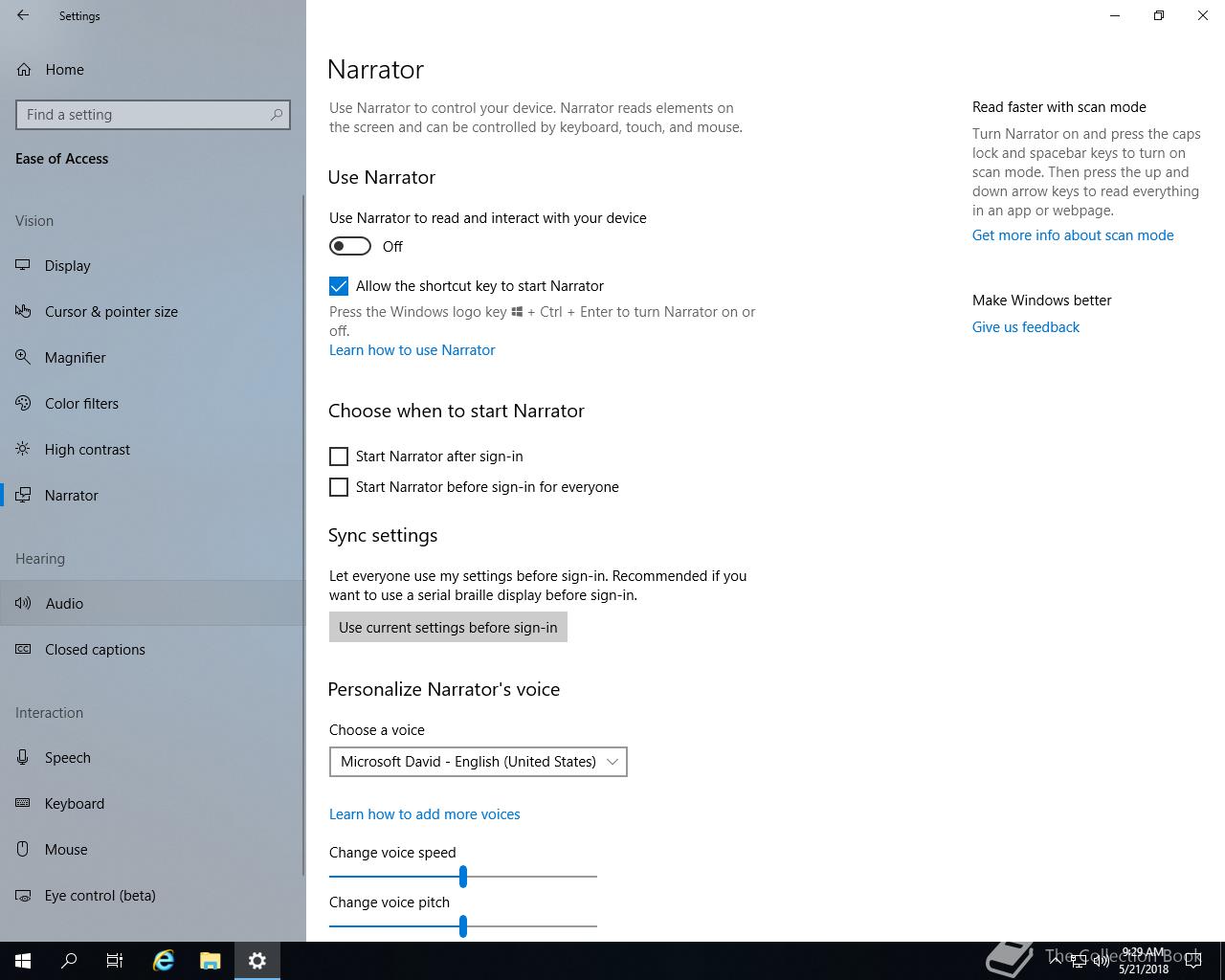Image resolution: width=1225 pixels, height=980 pixels.
Task: Click the Find a setting search box
Action: coord(153,115)
